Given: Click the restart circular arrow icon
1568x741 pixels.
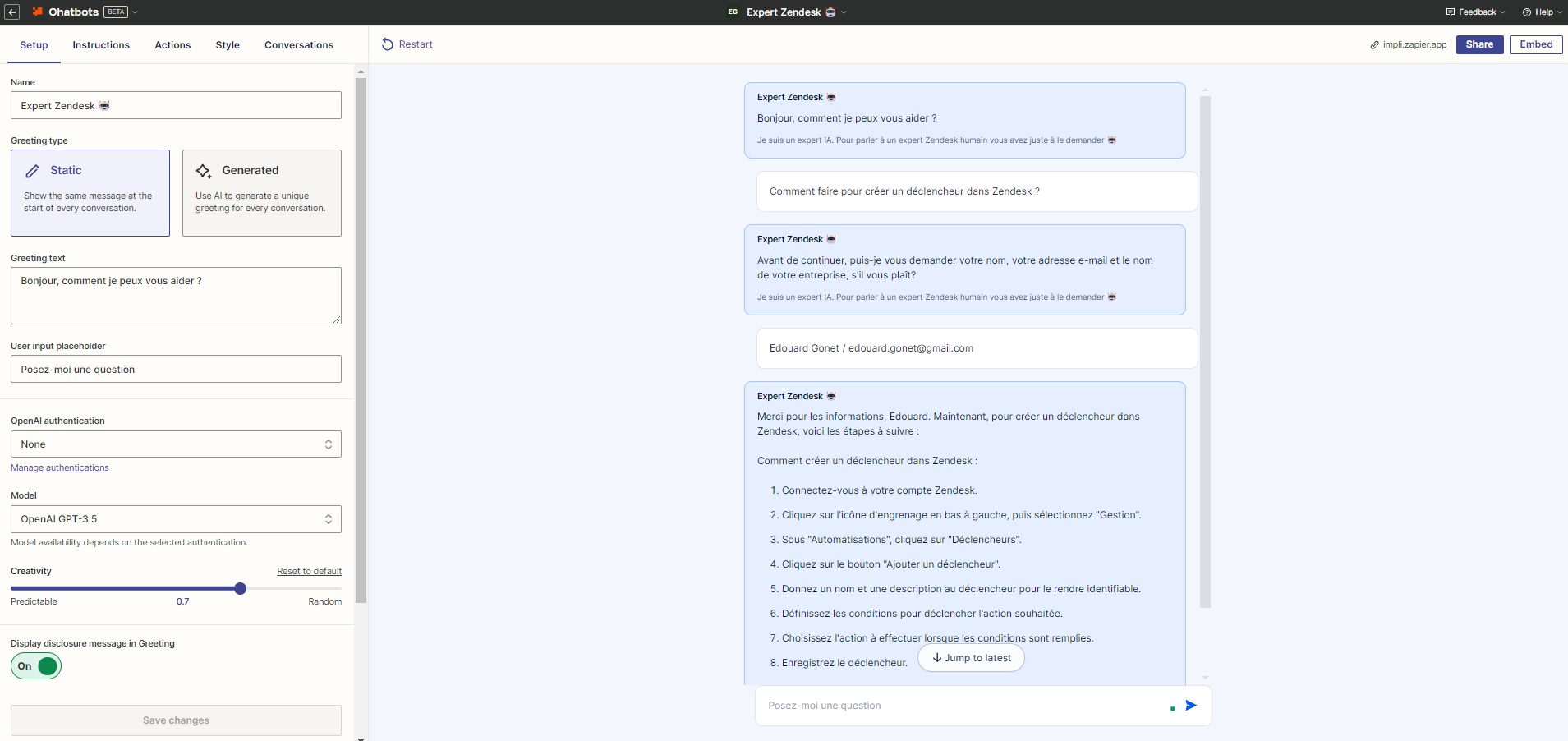Looking at the screenshot, I should point(388,44).
